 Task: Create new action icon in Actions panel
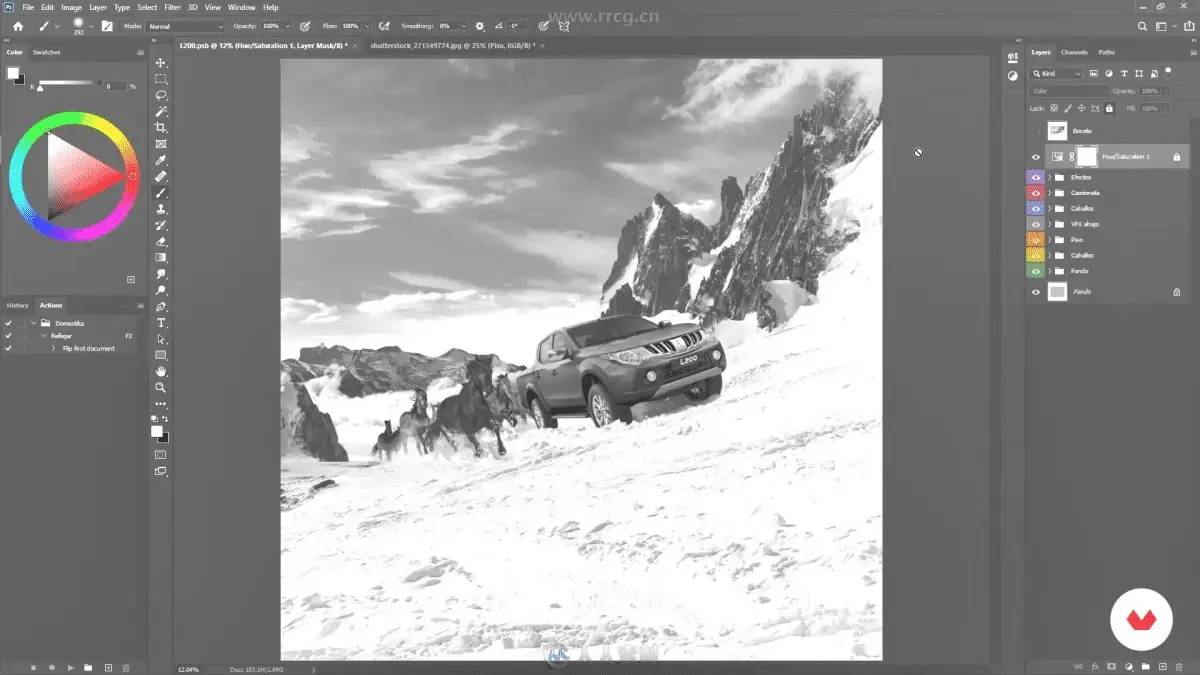[x=107, y=667]
